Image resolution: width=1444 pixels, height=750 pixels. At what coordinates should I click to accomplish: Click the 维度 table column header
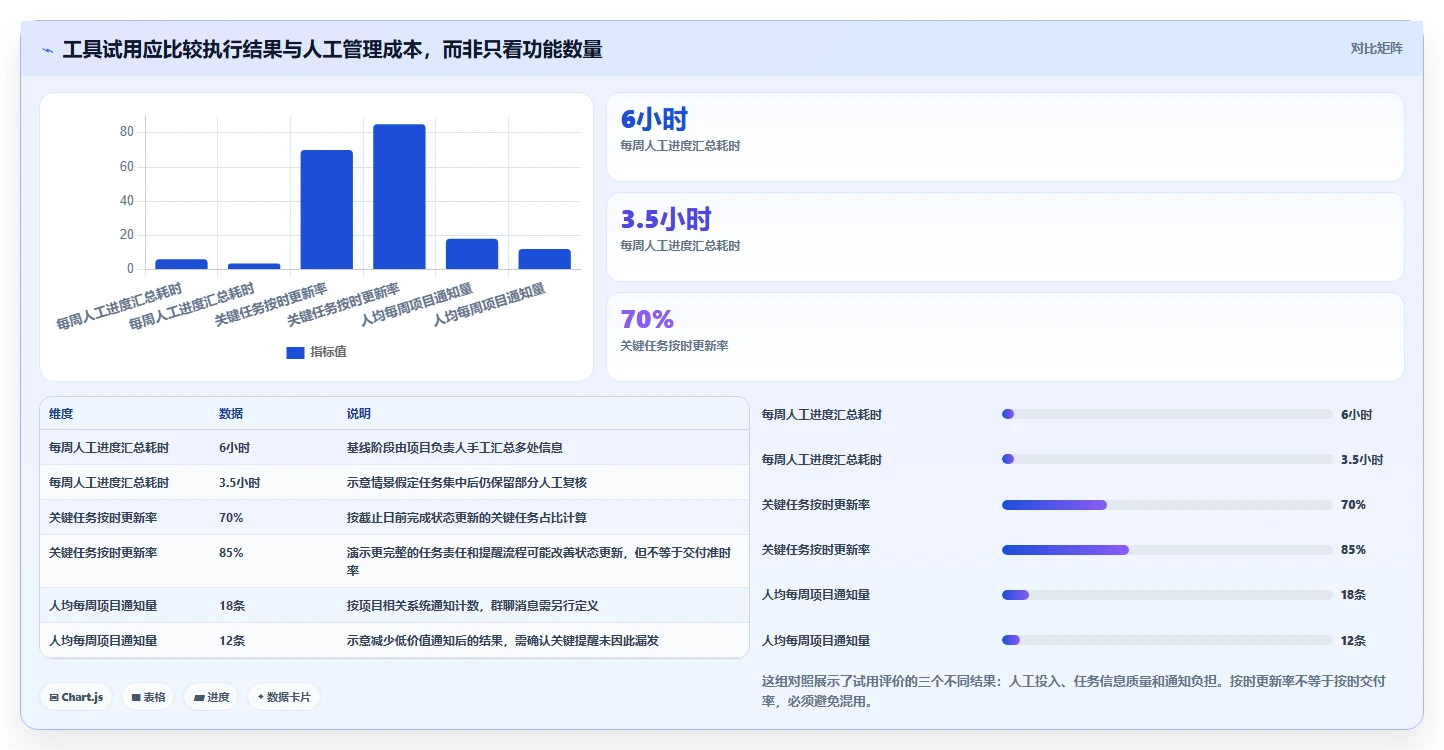click(x=61, y=414)
